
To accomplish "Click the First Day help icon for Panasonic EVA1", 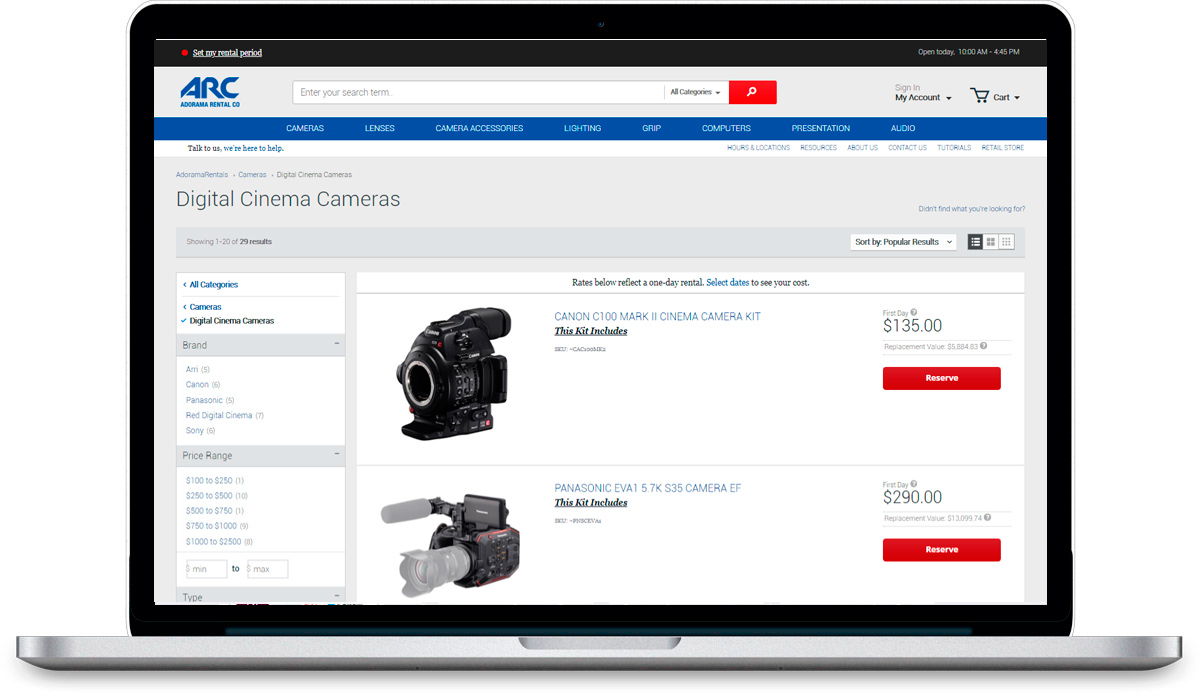I will coord(914,484).
